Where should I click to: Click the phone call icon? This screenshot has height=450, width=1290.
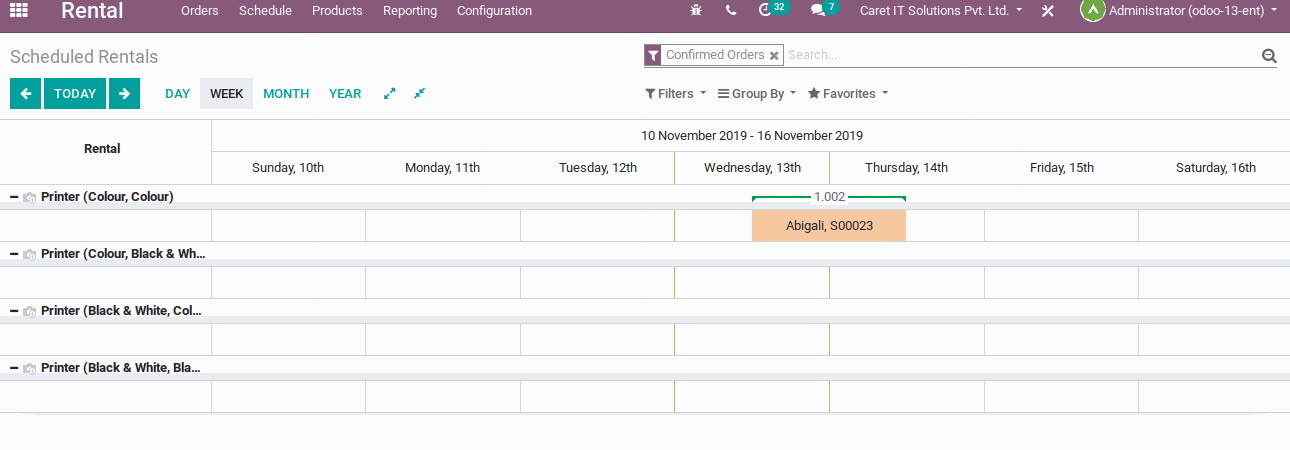(x=731, y=11)
